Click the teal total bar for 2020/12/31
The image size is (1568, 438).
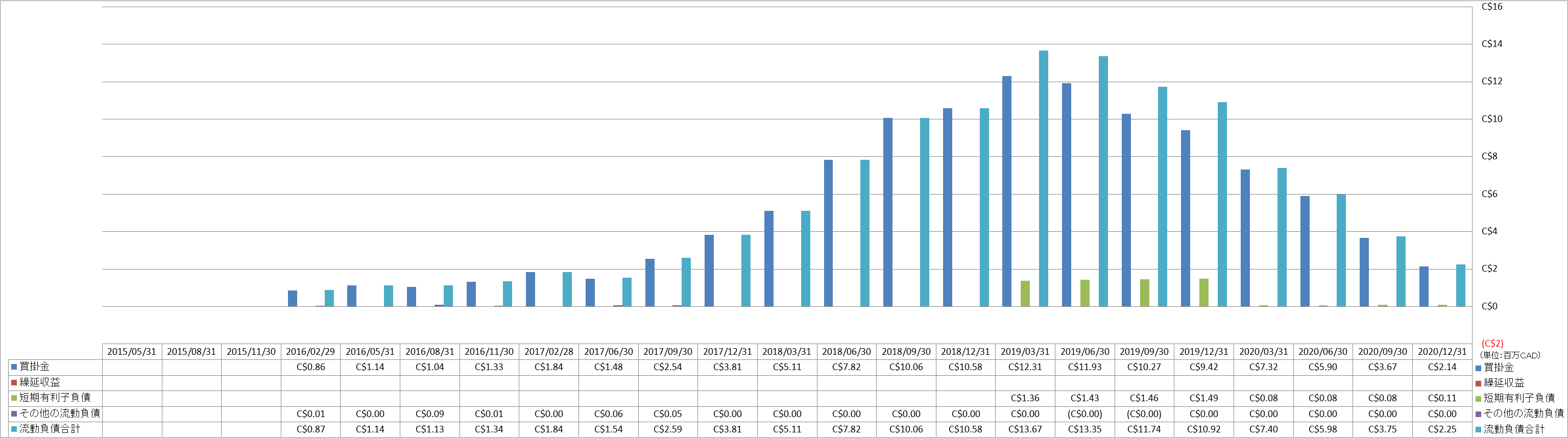[x=1460, y=285]
